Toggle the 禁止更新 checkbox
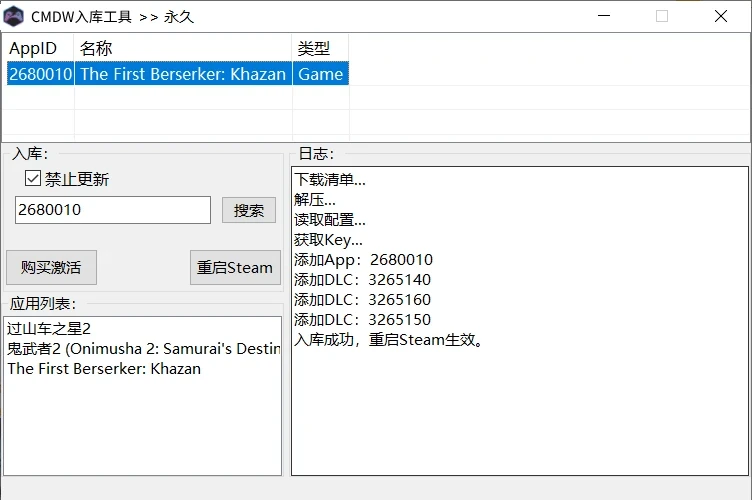Image resolution: width=752 pixels, height=500 pixels. [33, 178]
